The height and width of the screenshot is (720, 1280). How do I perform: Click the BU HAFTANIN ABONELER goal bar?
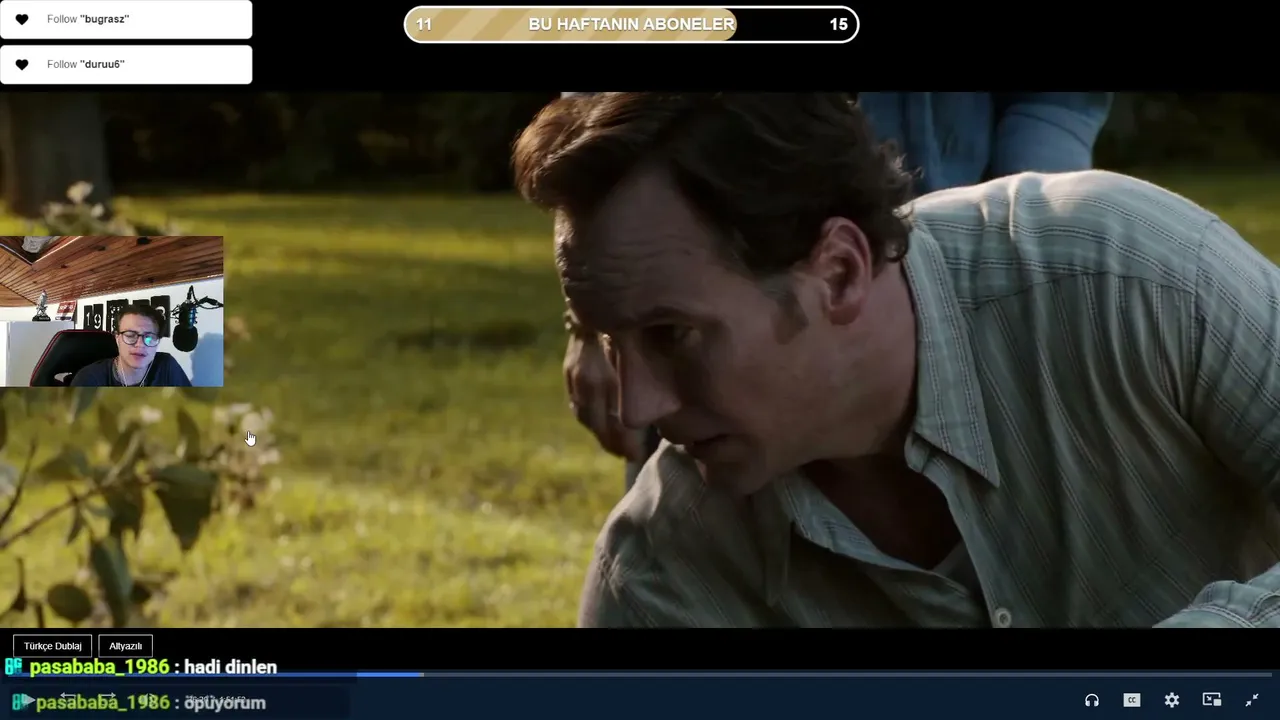pos(631,24)
